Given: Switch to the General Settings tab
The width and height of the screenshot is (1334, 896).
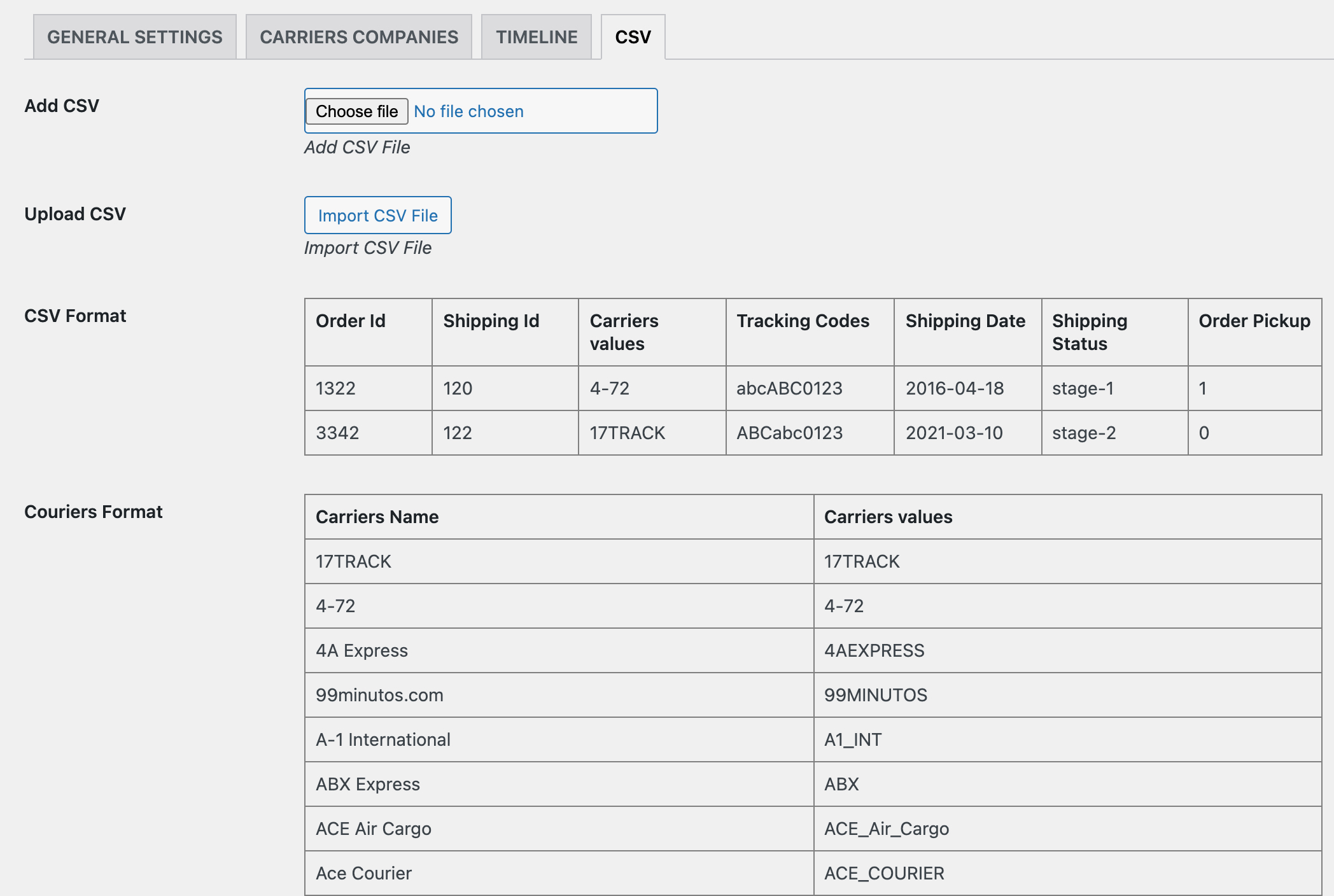Looking at the screenshot, I should pos(134,36).
